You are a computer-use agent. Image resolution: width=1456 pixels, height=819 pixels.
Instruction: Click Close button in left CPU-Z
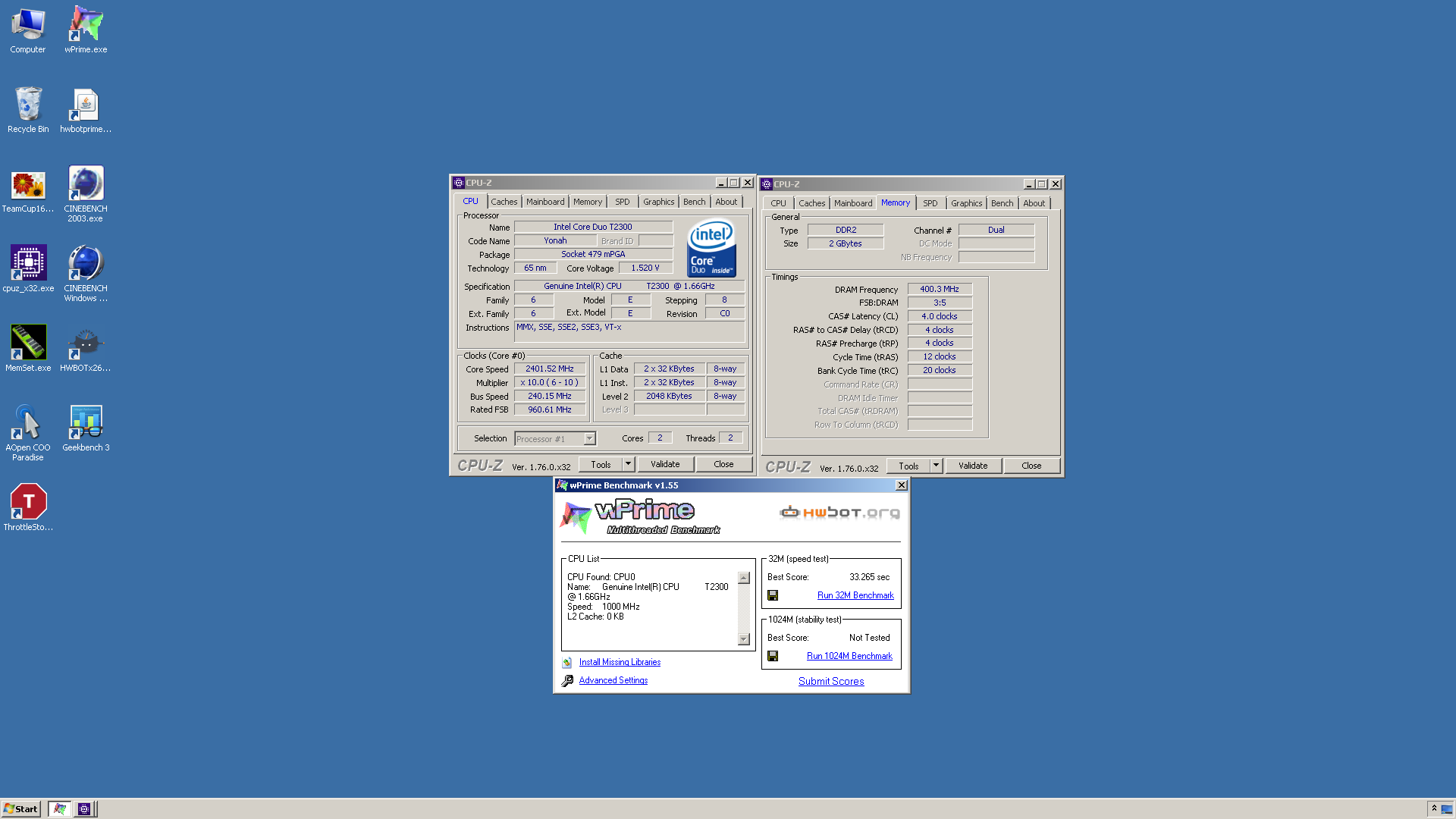tap(723, 464)
